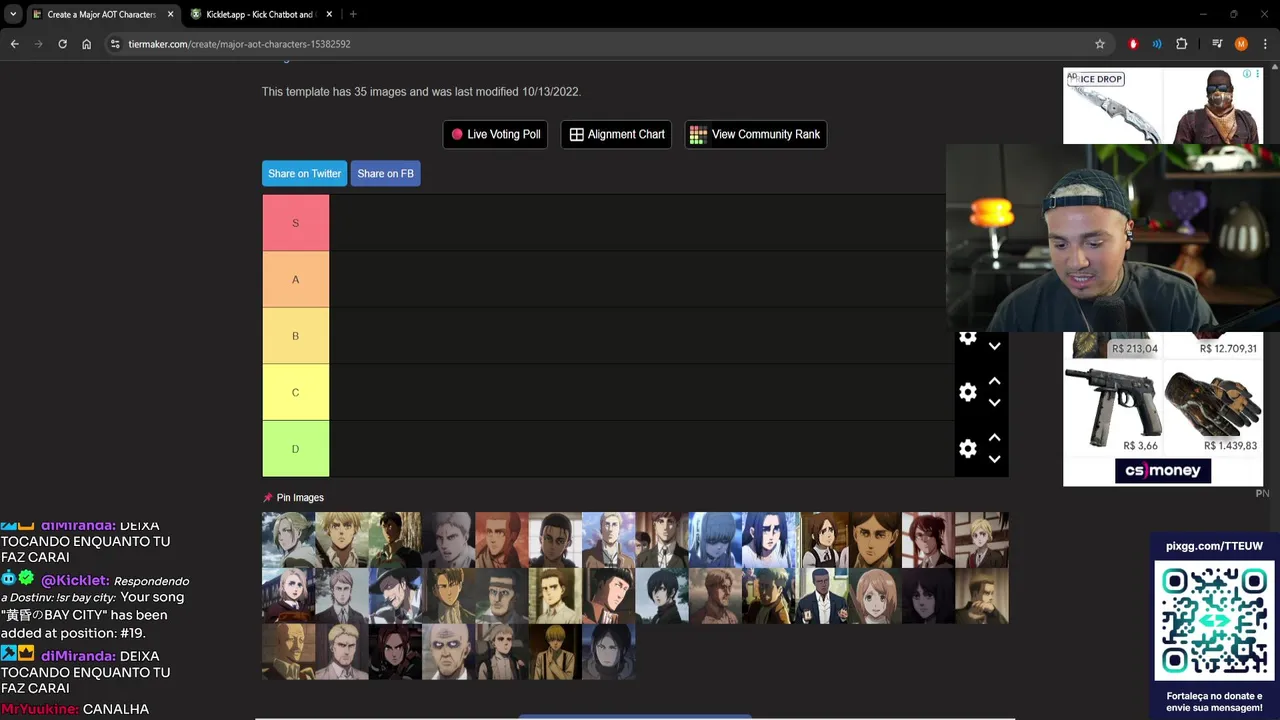Click the pushpin icon by Pin Images
Screen dimensions: 1280x720
tap(267, 497)
